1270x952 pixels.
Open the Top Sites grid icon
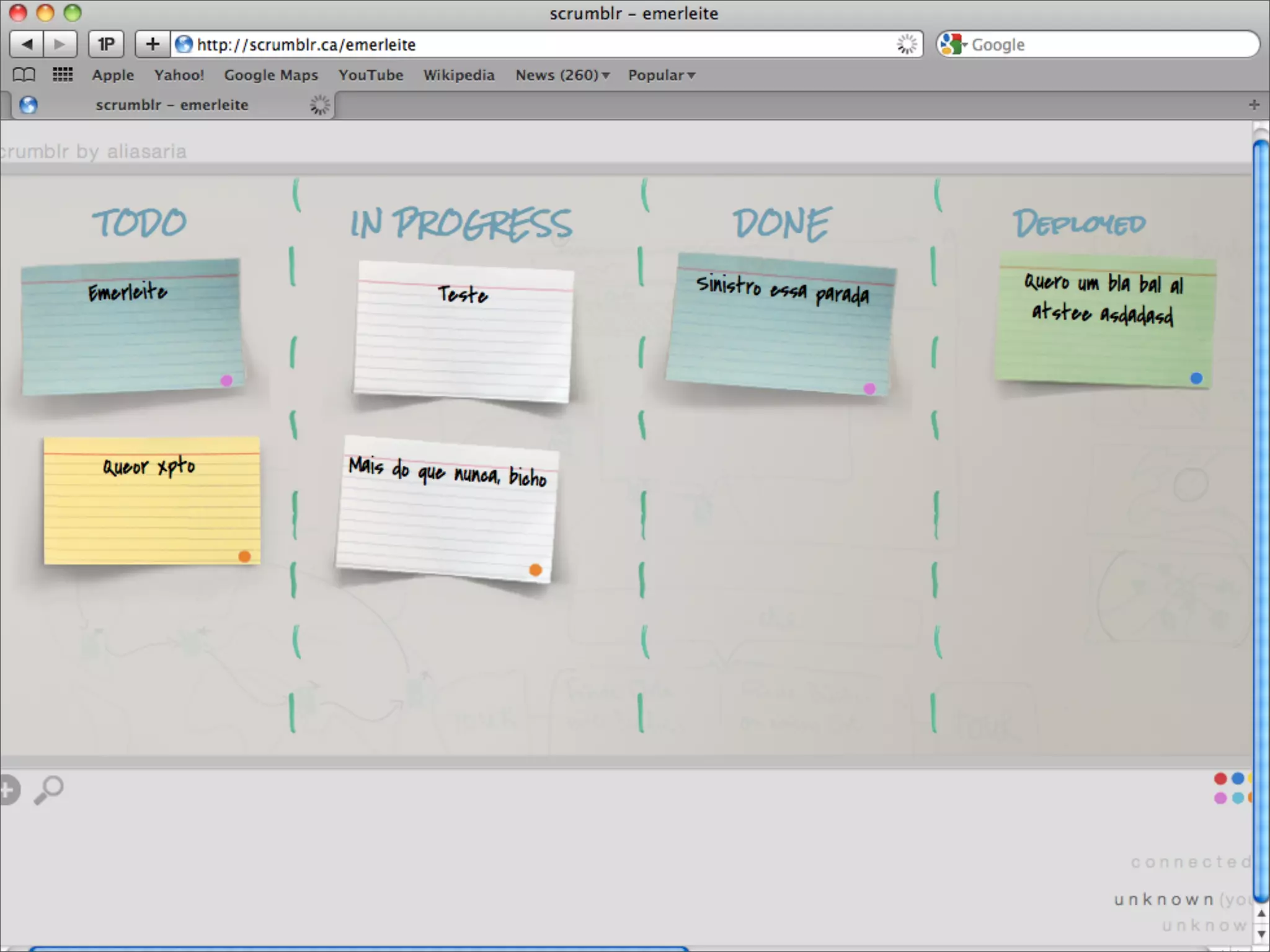tap(63, 75)
